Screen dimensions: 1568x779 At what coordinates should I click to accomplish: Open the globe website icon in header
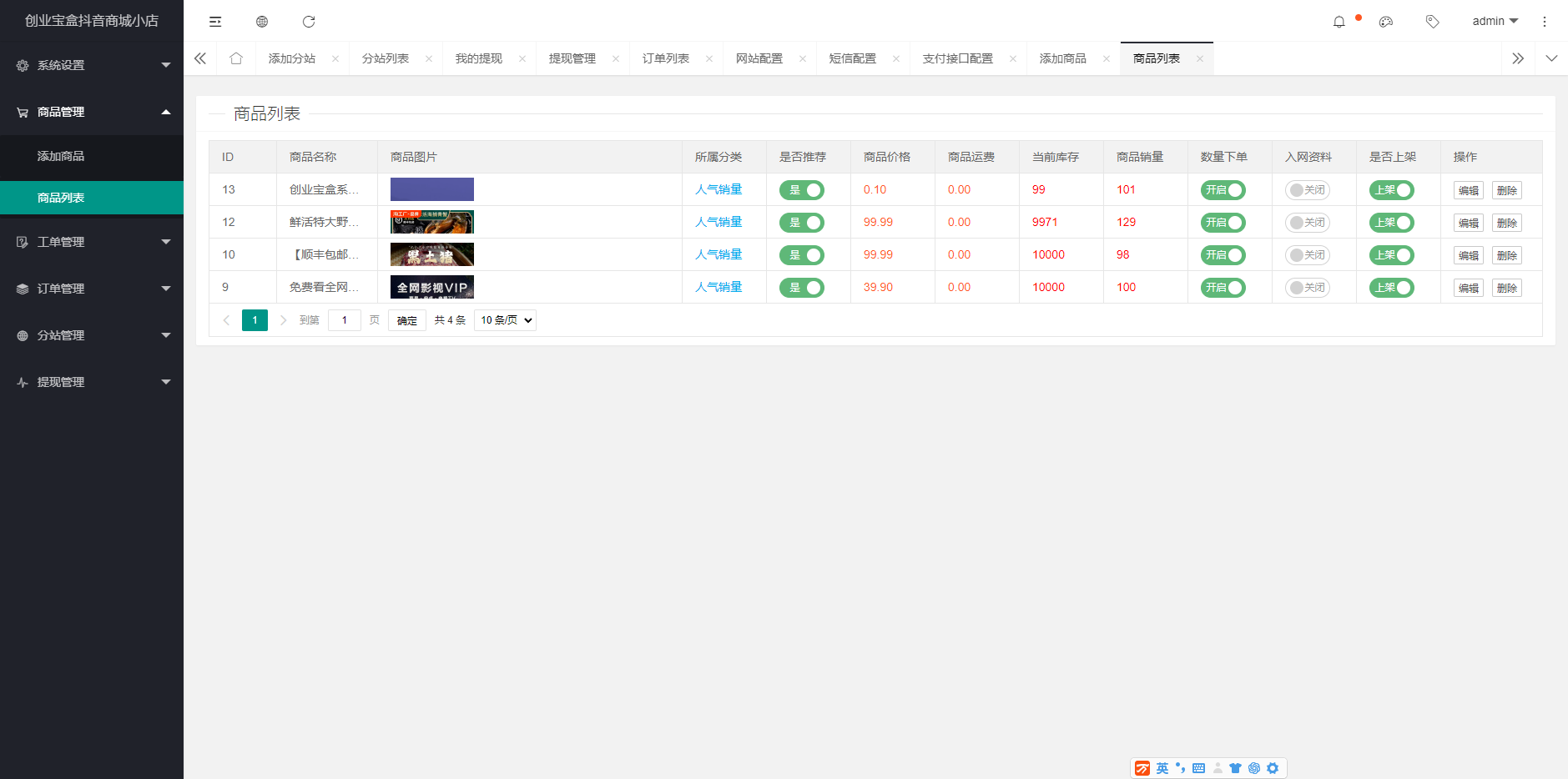(x=262, y=22)
